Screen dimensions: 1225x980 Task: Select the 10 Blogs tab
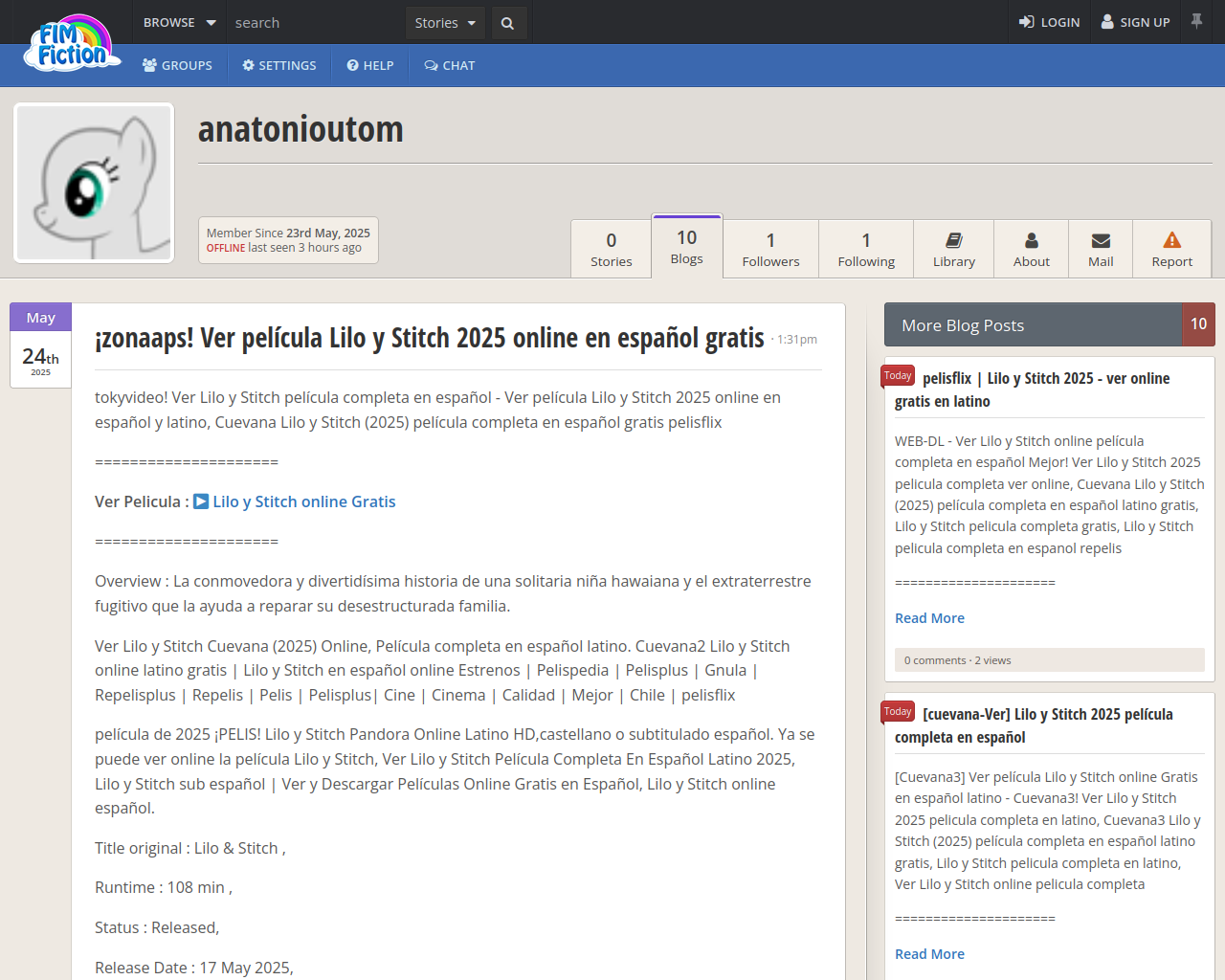687,246
